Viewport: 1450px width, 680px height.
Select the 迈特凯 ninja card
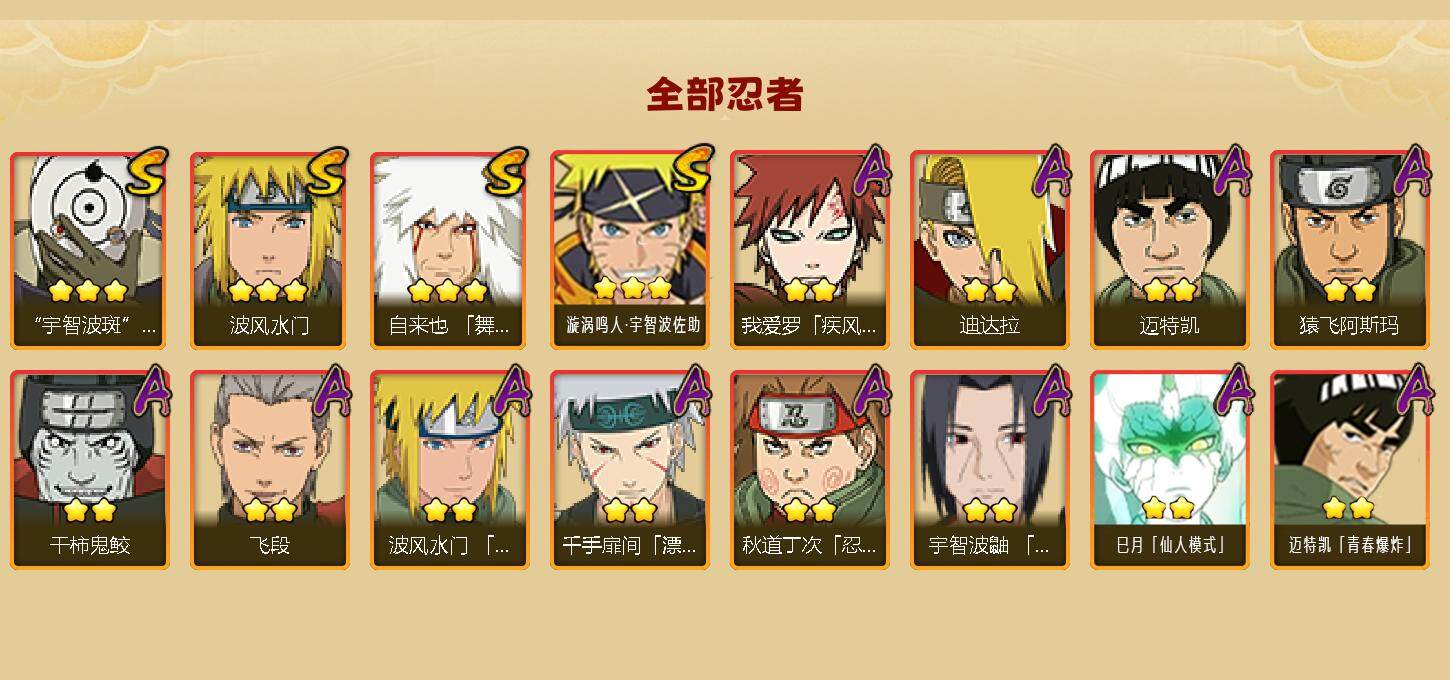click(1170, 250)
